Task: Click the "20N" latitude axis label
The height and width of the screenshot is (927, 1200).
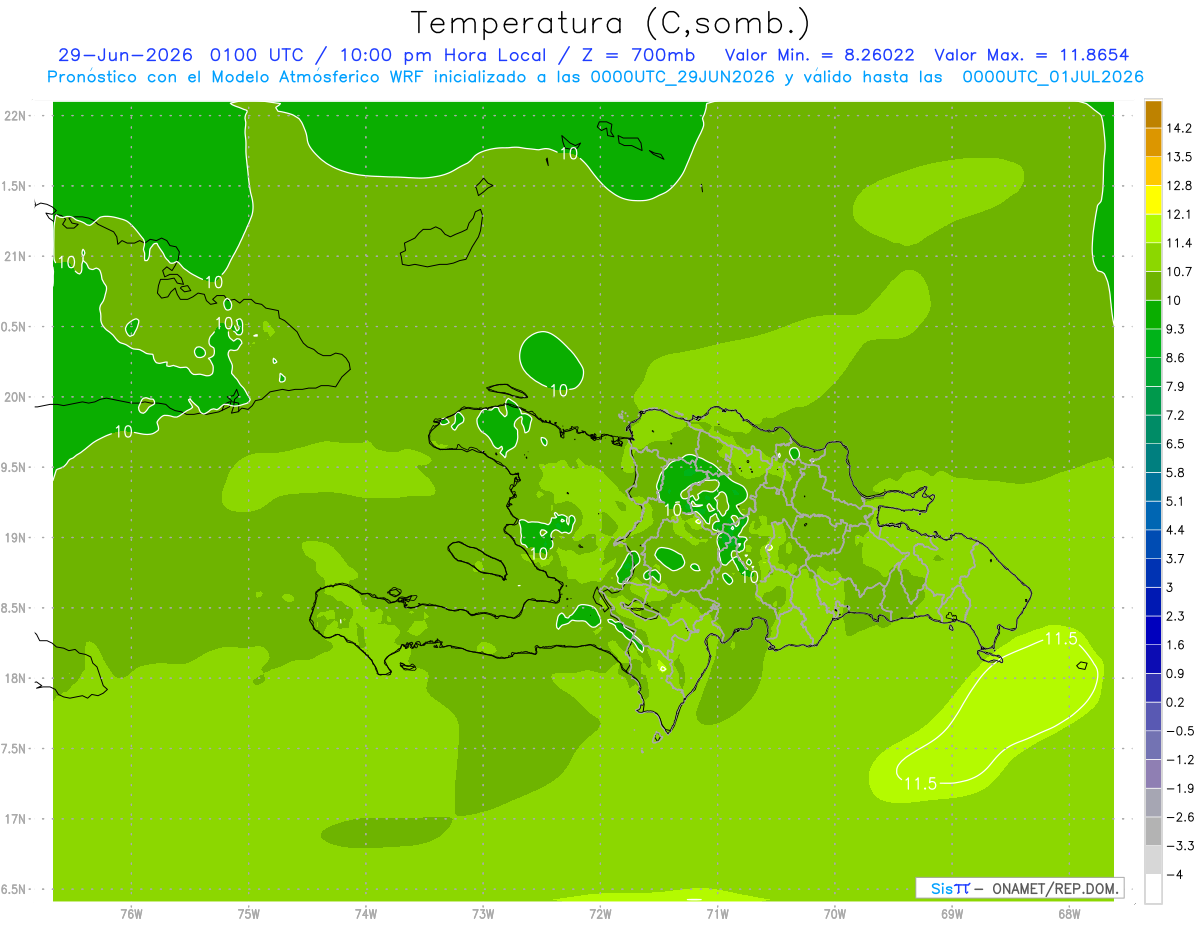Action: (x=17, y=397)
